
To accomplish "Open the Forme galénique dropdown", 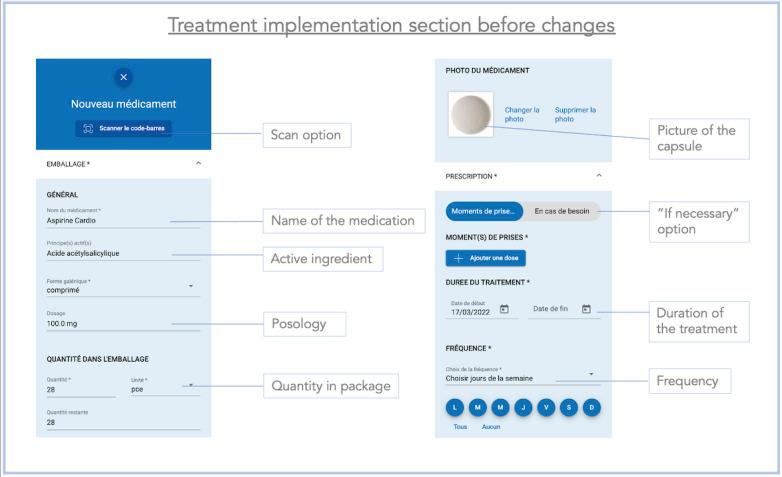I will (x=123, y=286).
